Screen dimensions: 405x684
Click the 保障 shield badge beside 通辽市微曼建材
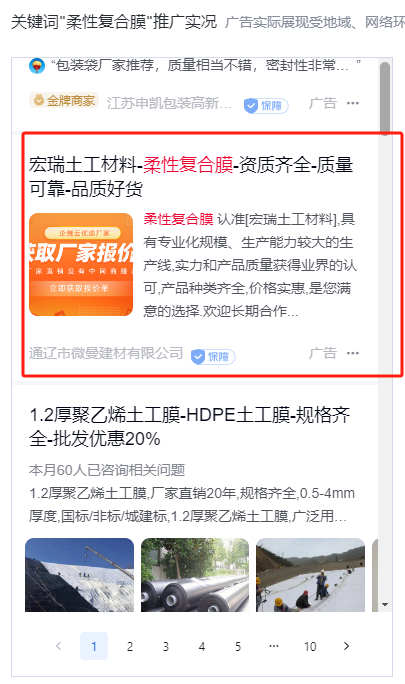pyautogui.click(x=213, y=356)
